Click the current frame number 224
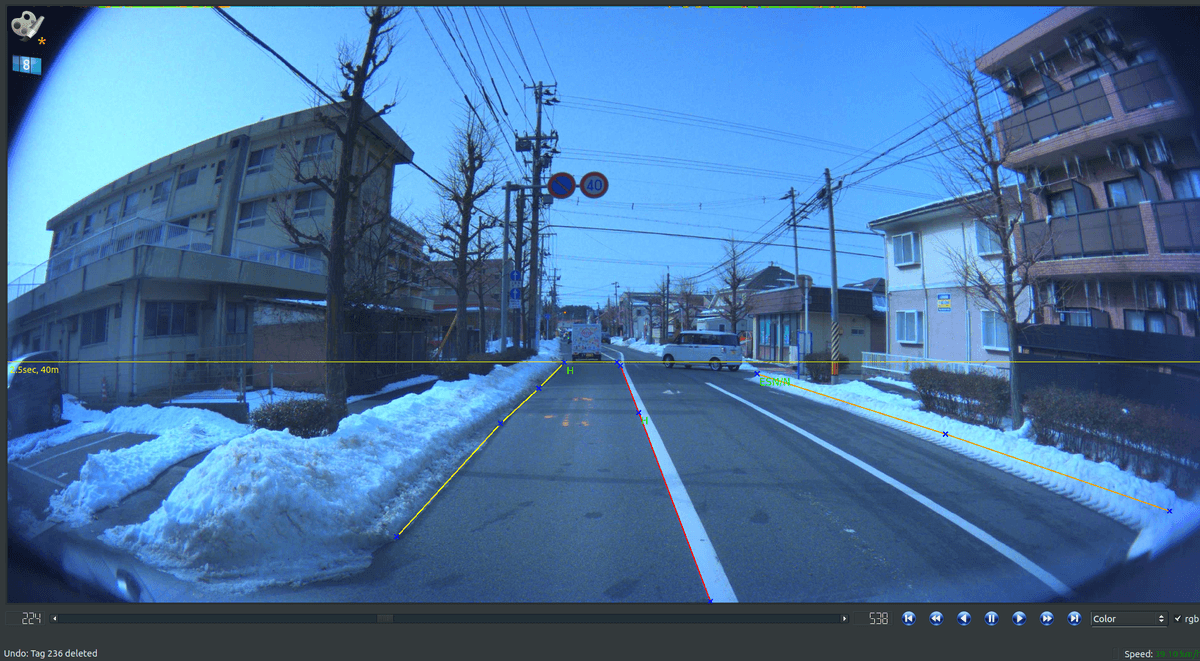This screenshot has width=1200, height=661. tap(32, 619)
